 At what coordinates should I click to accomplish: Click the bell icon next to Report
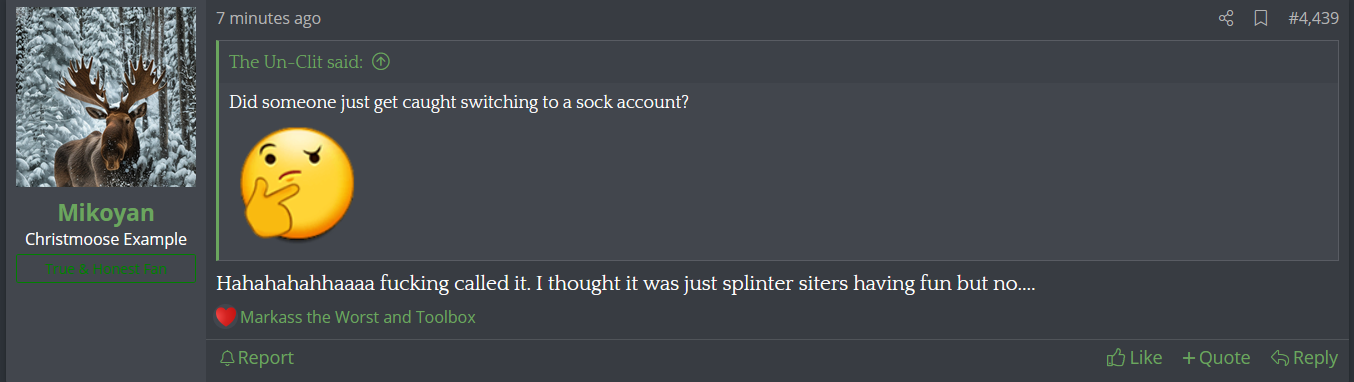pyautogui.click(x=227, y=358)
